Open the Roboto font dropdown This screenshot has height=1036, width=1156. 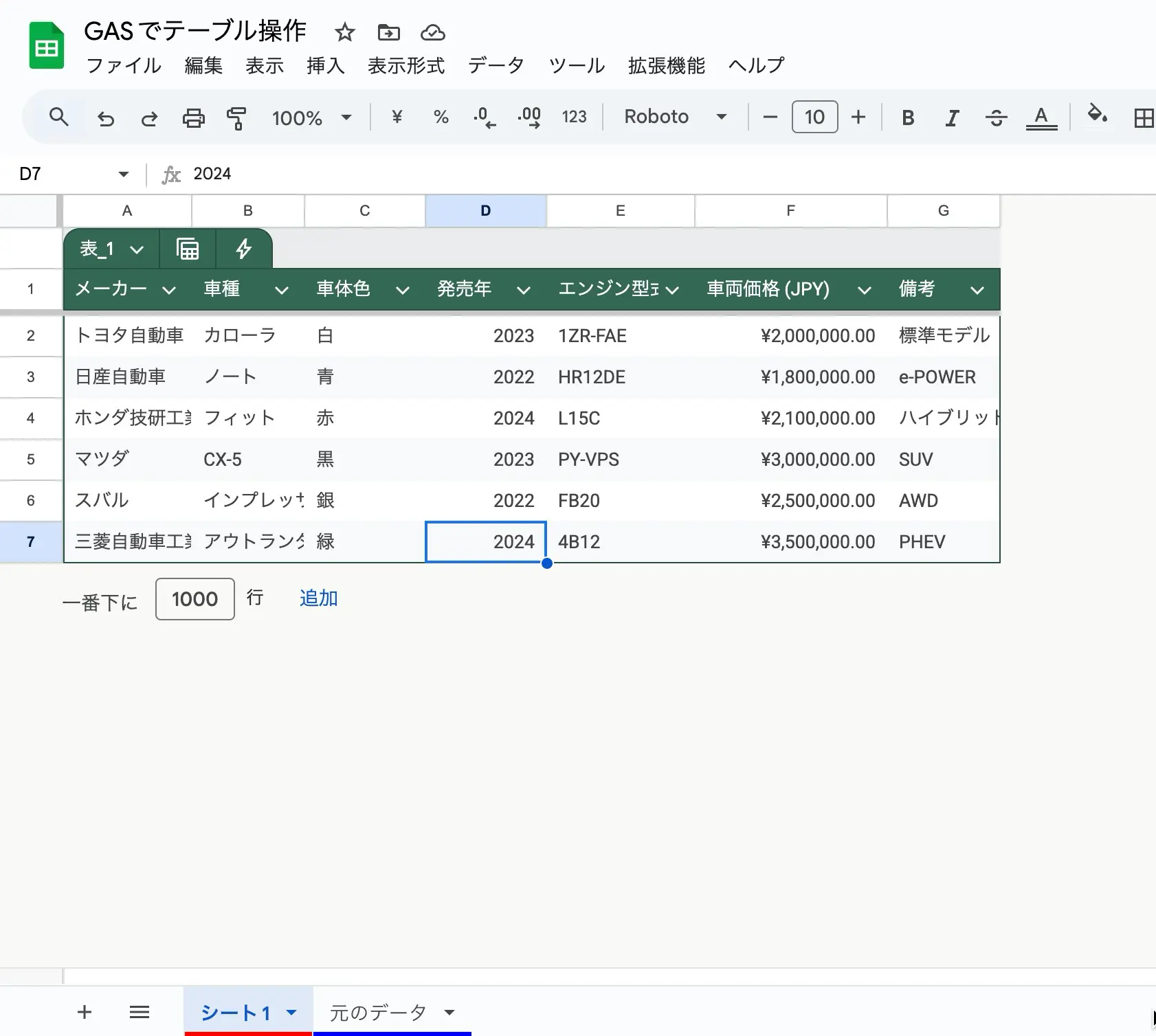[x=675, y=117]
